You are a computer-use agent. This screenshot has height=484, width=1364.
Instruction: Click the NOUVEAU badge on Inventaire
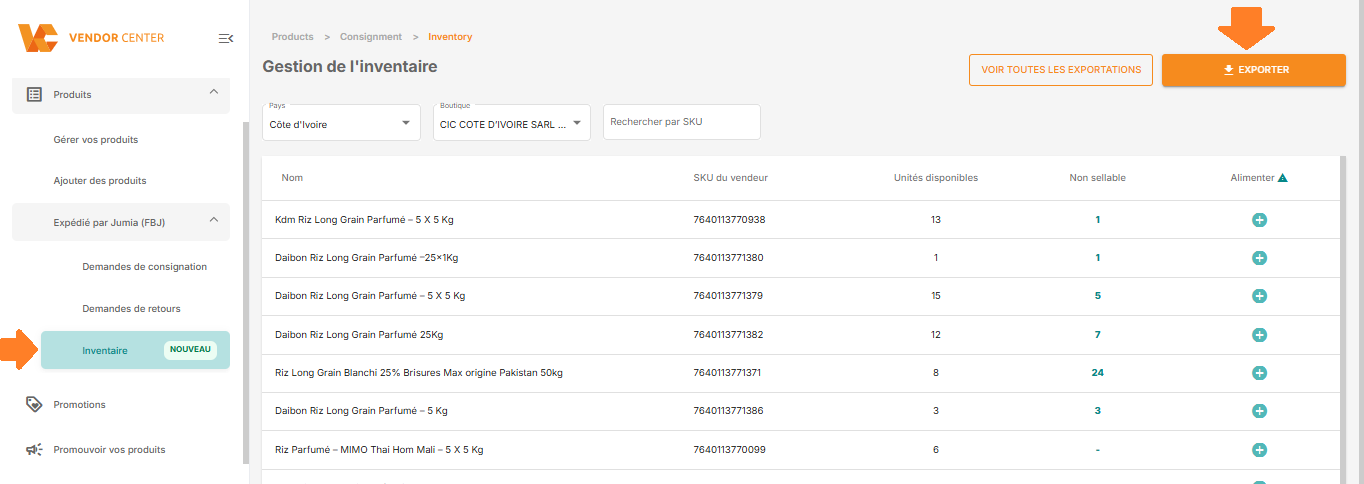tap(190, 350)
